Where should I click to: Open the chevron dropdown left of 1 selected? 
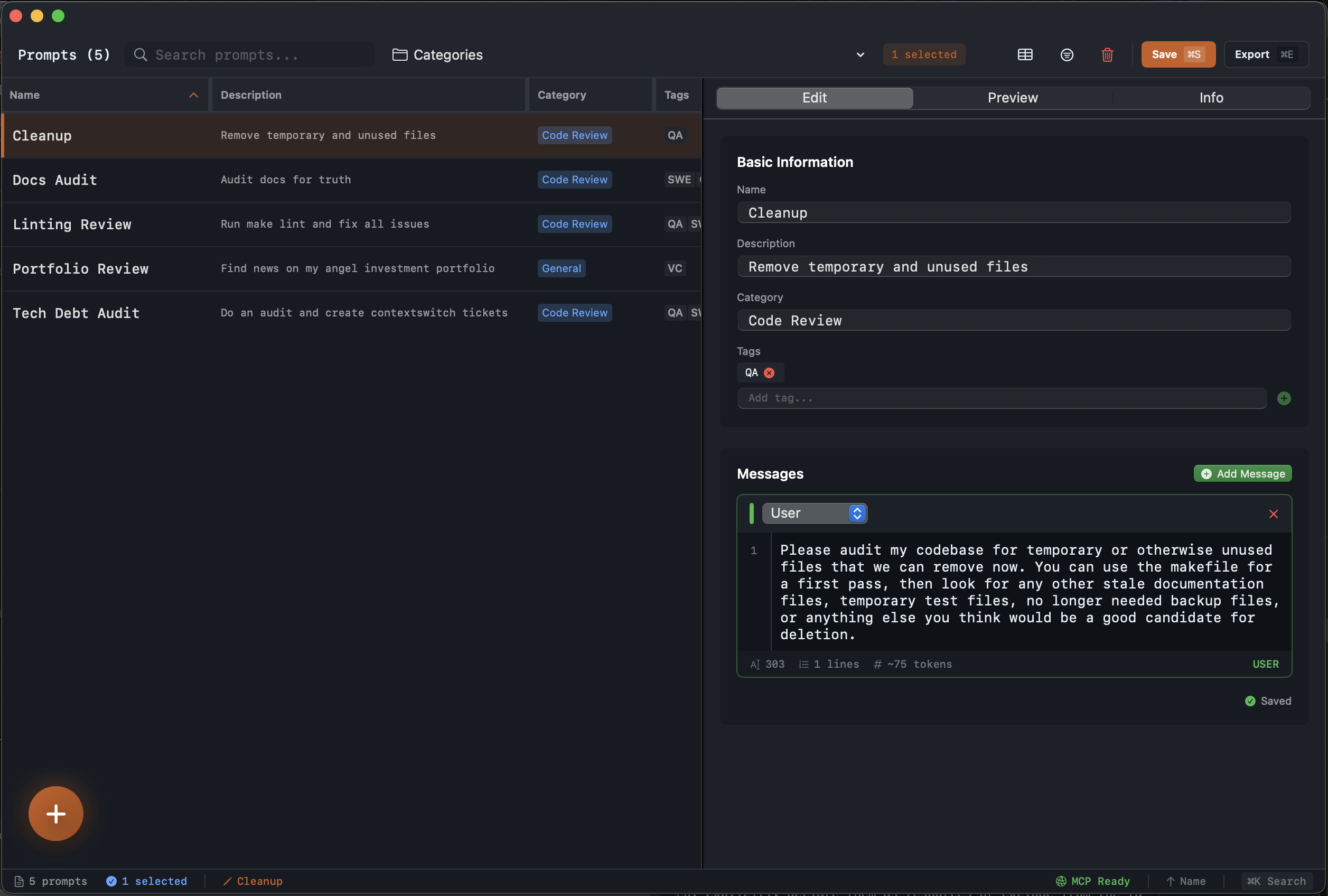point(859,54)
